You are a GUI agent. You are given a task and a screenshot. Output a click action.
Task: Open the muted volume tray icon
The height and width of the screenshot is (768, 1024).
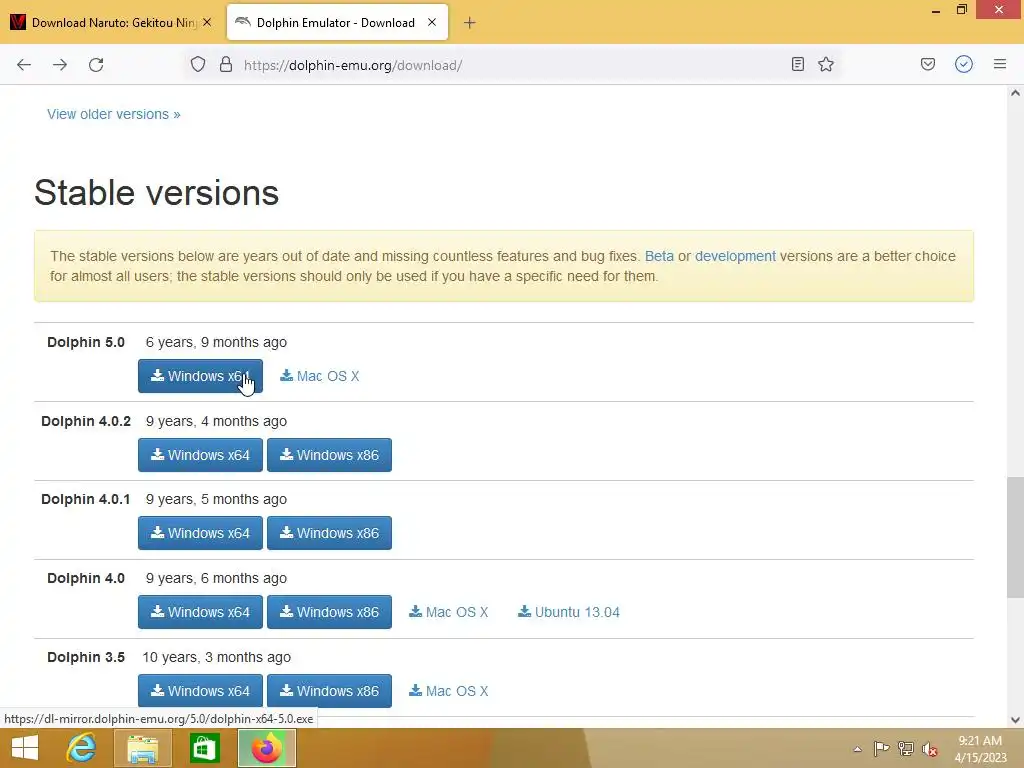pyautogui.click(x=930, y=749)
